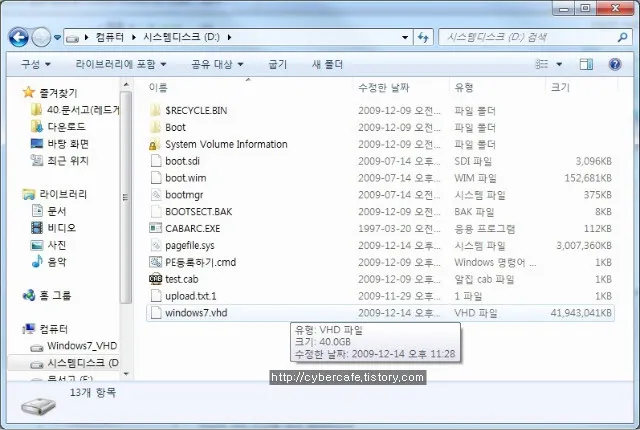Image resolution: width=640 pixels, height=430 pixels.
Task: Select the test.cab archive file
Action: (181, 279)
